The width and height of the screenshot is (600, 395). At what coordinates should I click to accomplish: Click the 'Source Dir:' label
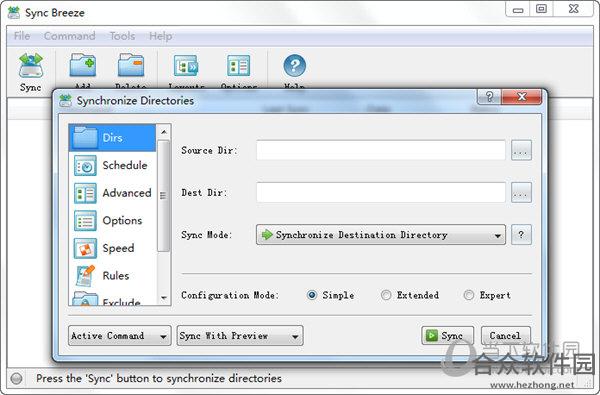pyautogui.click(x=209, y=150)
